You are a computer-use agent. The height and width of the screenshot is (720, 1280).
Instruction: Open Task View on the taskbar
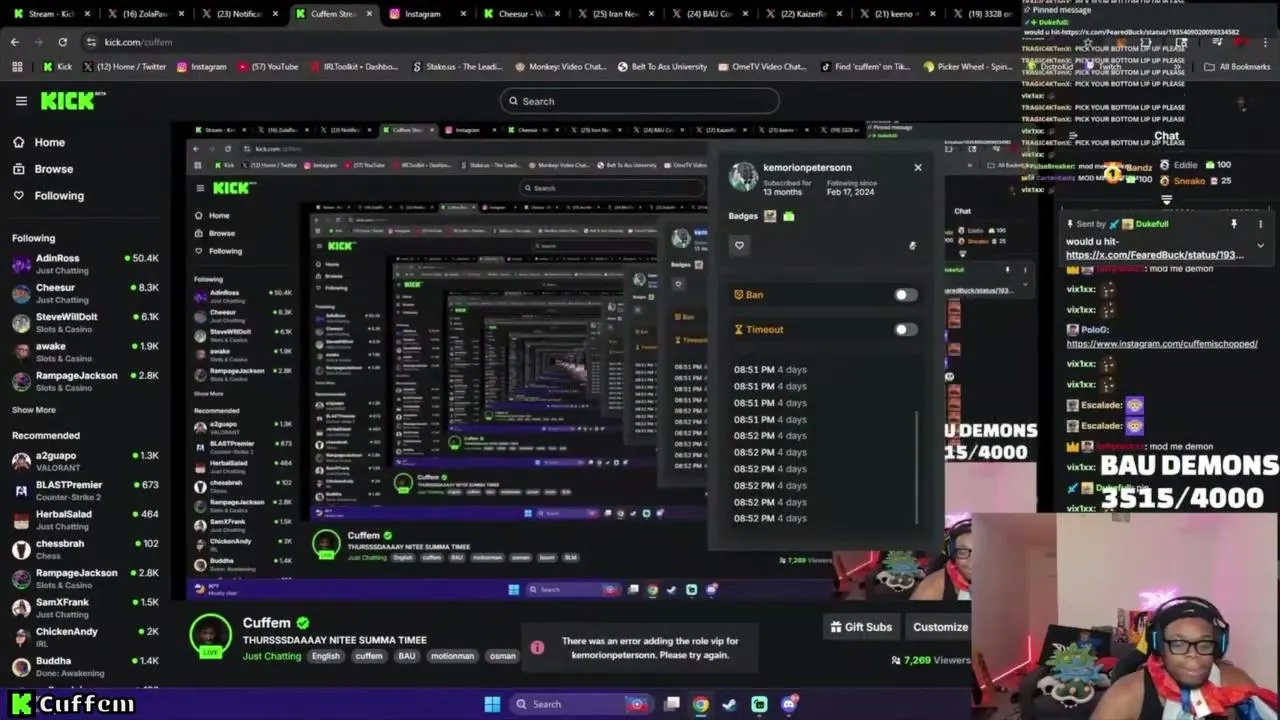pyautogui.click(x=672, y=704)
